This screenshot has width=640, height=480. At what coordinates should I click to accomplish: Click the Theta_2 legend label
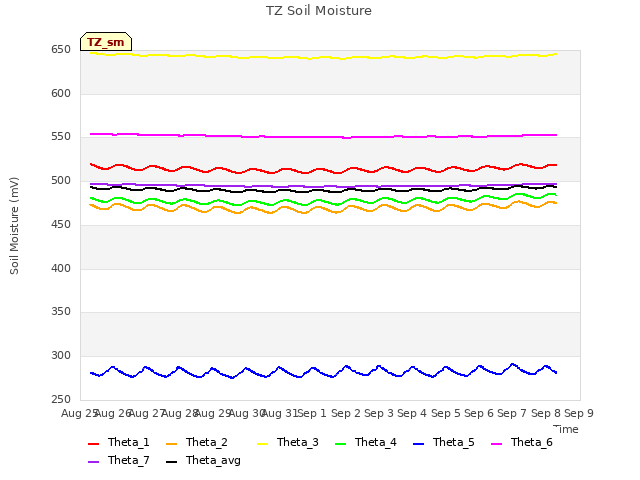coord(207,442)
